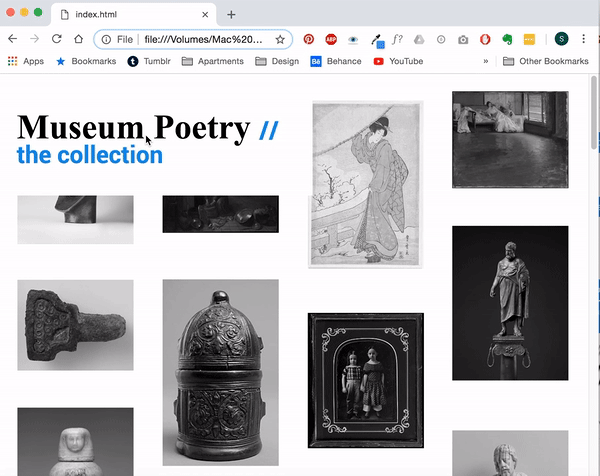
Task: Open the camera screenshot extension
Action: click(463, 39)
